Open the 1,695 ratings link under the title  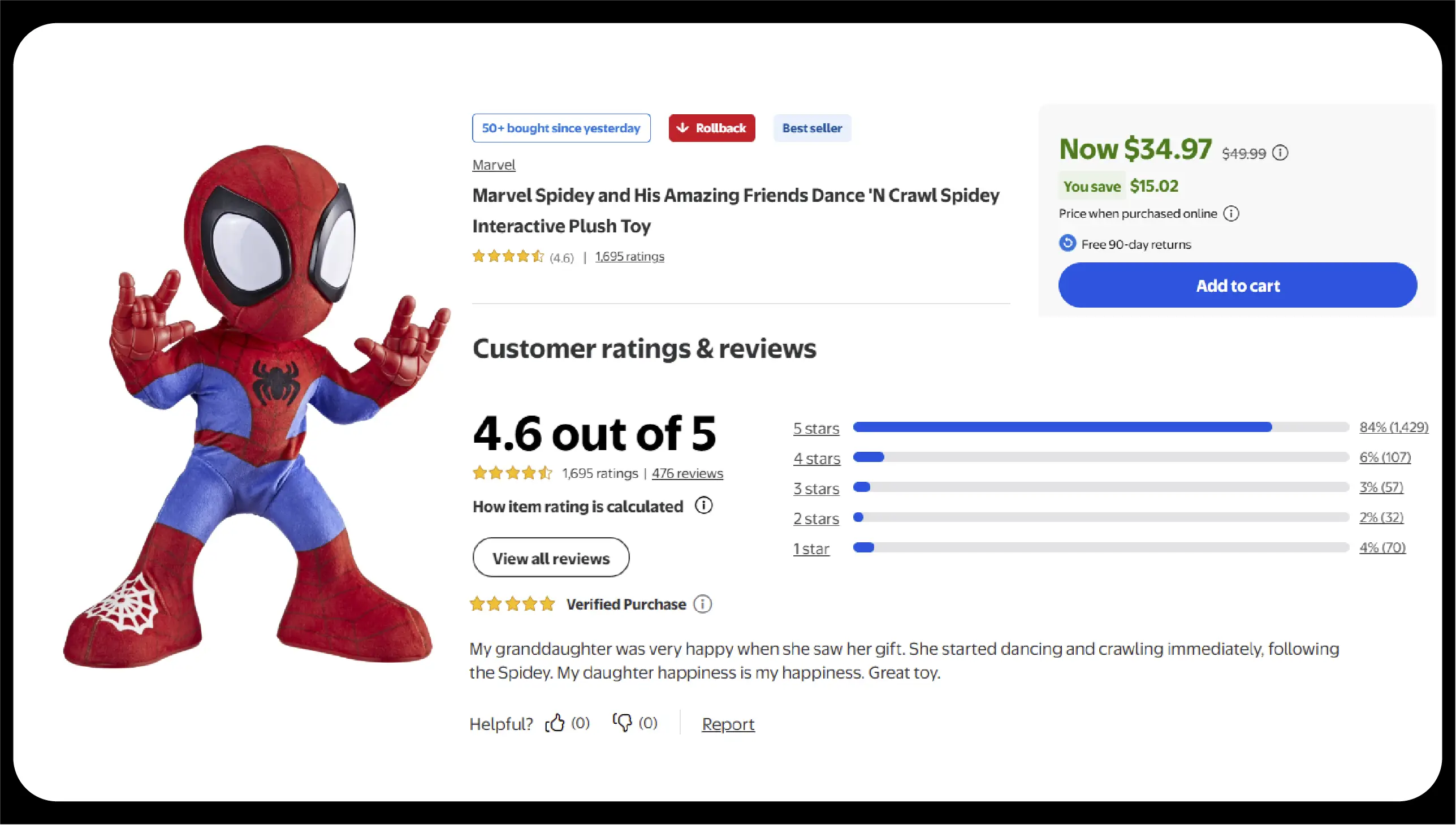click(629, 257)
